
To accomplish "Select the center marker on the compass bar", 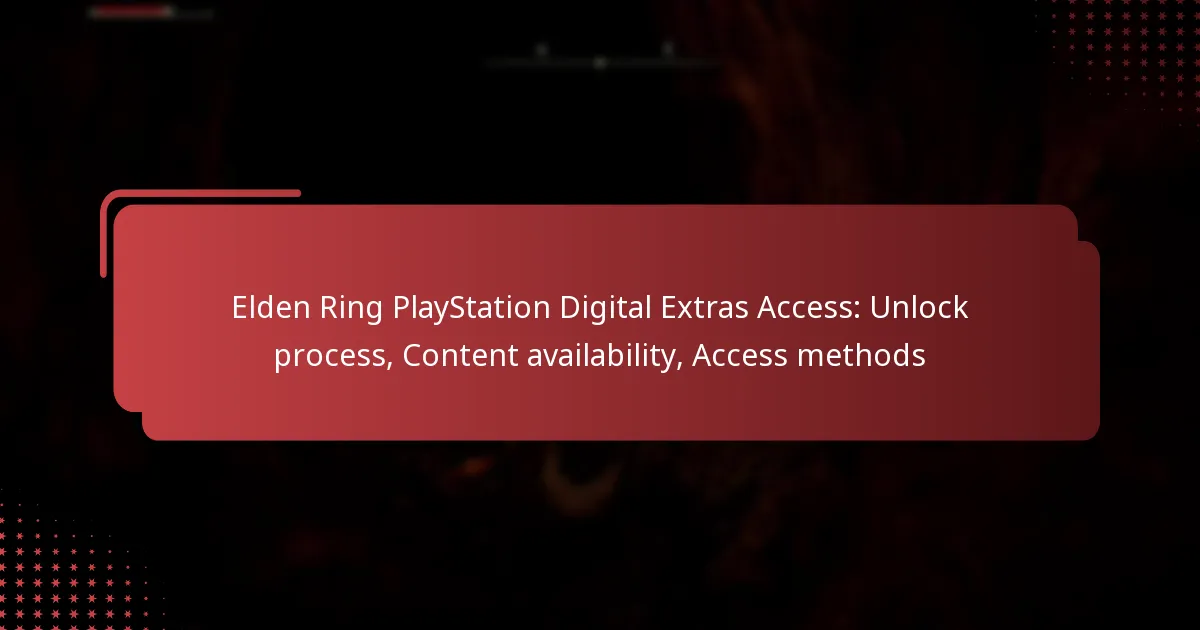I will coord(599,62).
